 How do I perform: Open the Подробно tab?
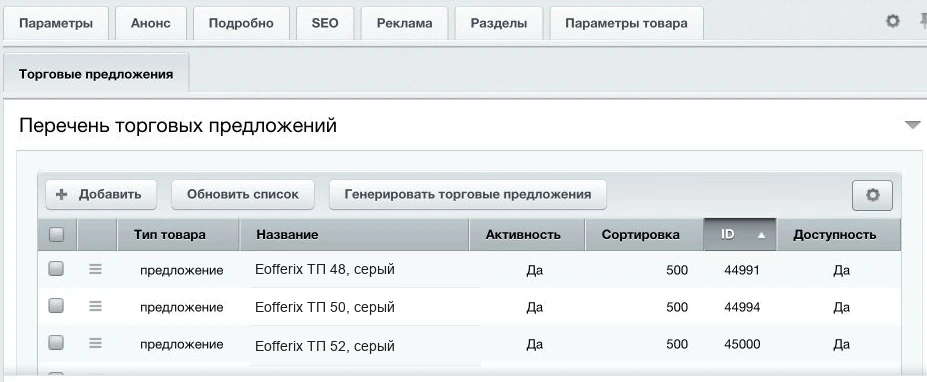coord(241,24)
